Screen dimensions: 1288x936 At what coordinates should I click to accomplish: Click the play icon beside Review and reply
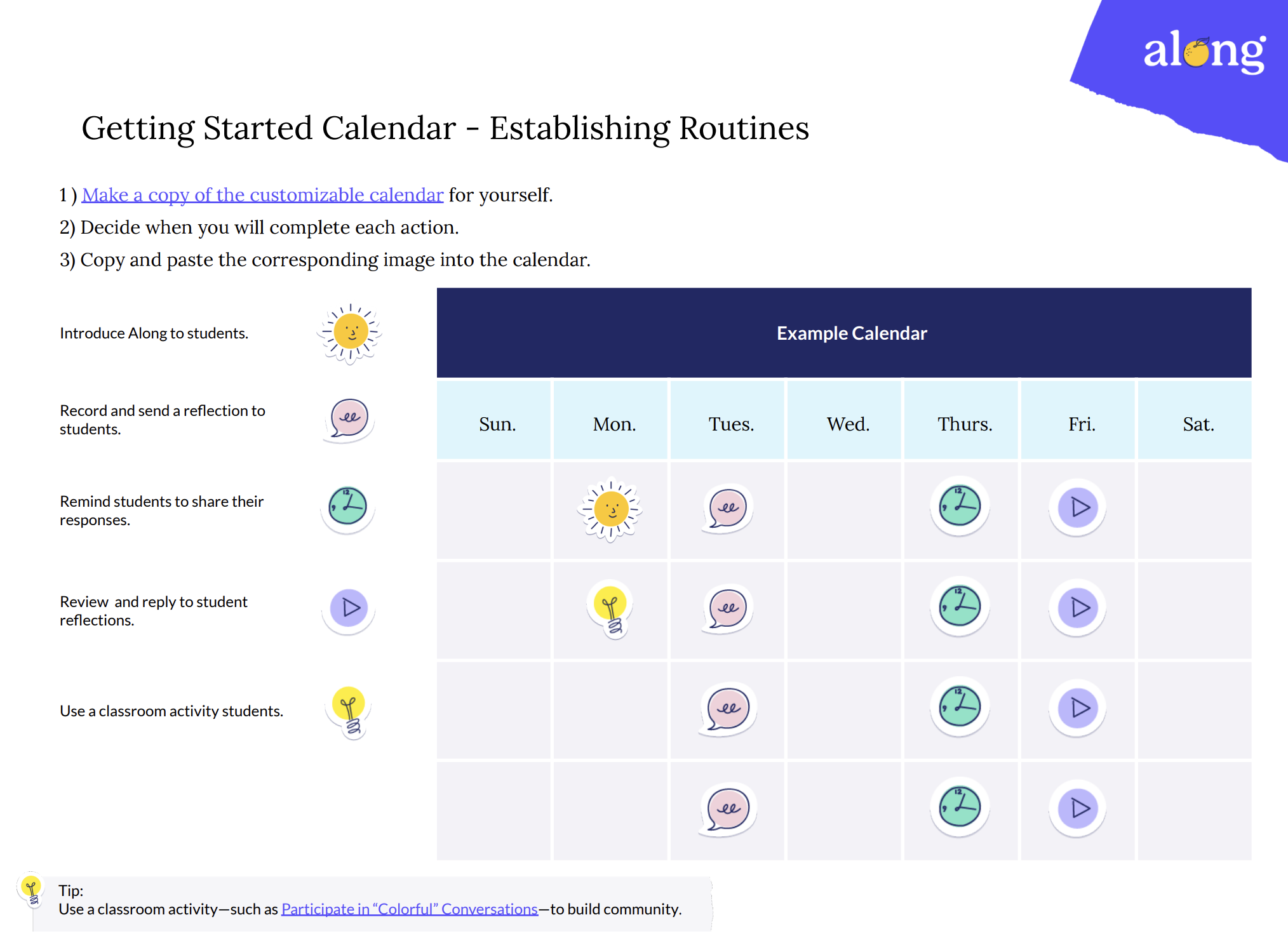349,608
